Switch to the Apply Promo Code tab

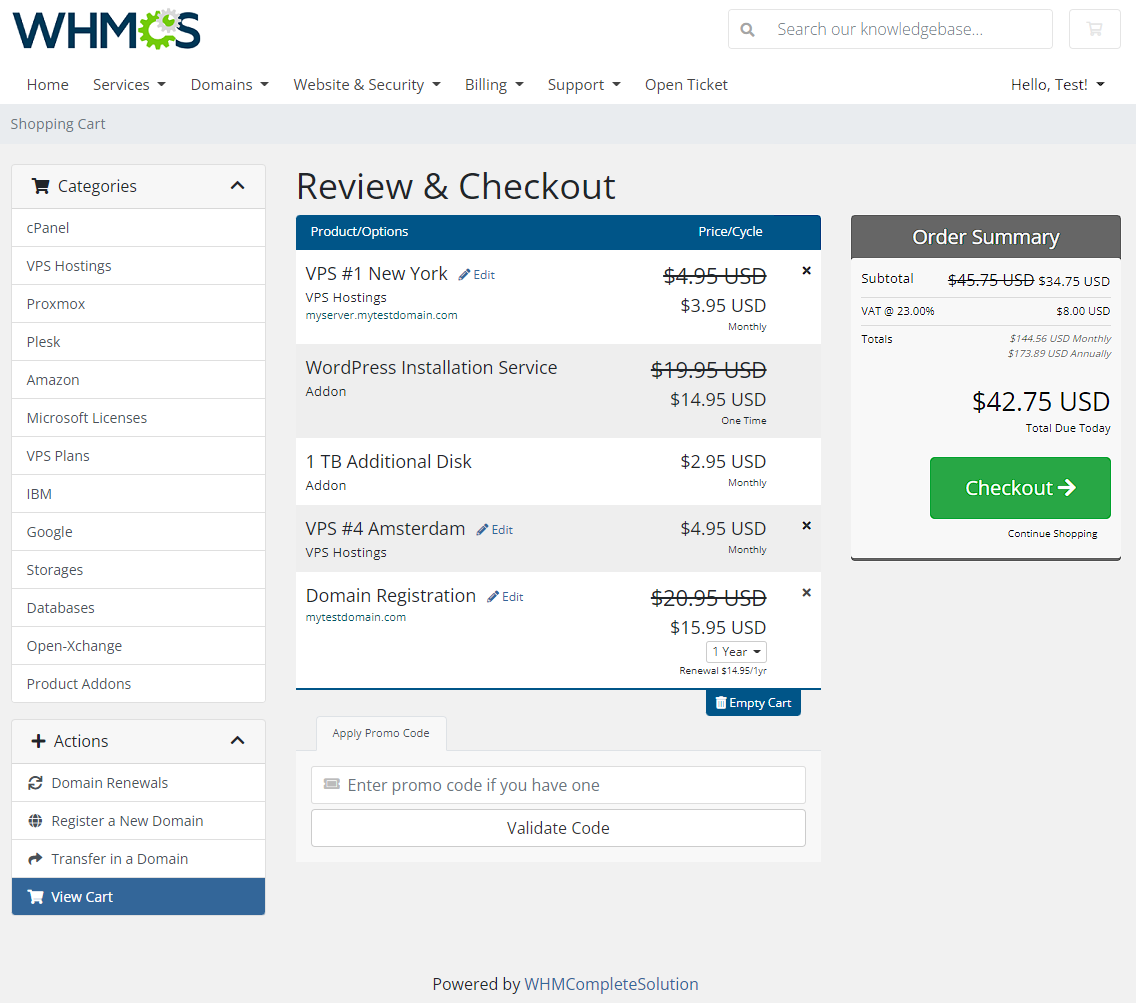(x=381, y=733)
